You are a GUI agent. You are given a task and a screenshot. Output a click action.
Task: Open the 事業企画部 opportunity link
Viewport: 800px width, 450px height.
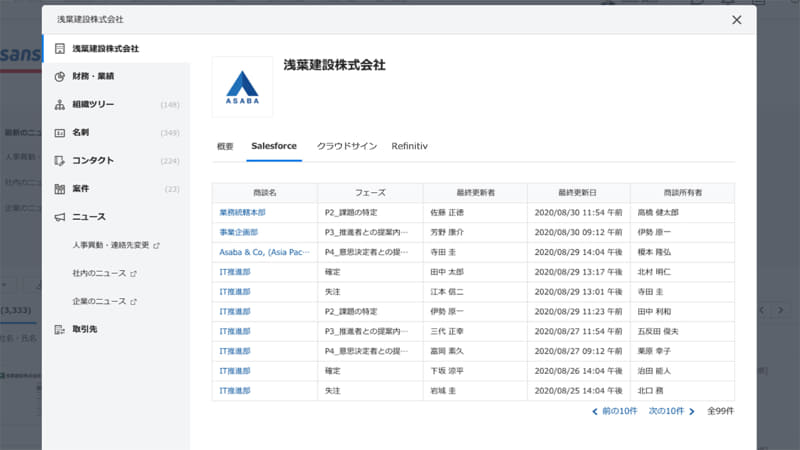pyautogui.click(x=239, y=232)
